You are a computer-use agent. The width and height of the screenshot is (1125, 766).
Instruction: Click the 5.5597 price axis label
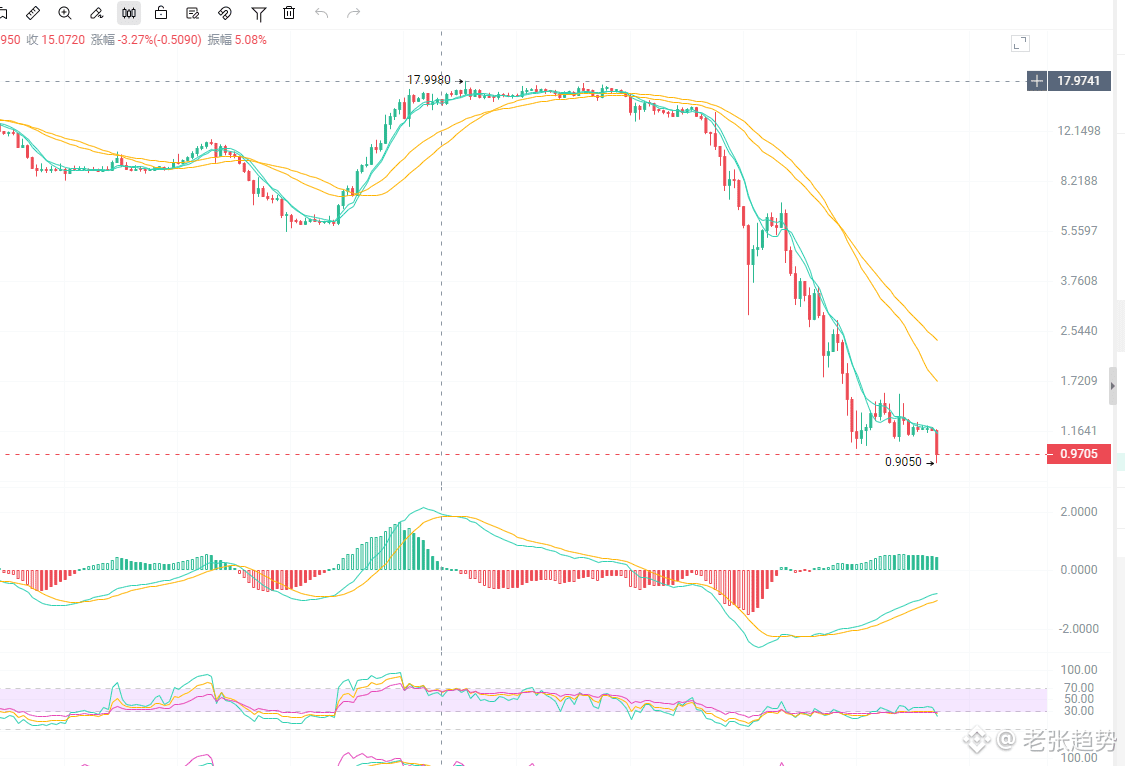[x=1079, y=231]
